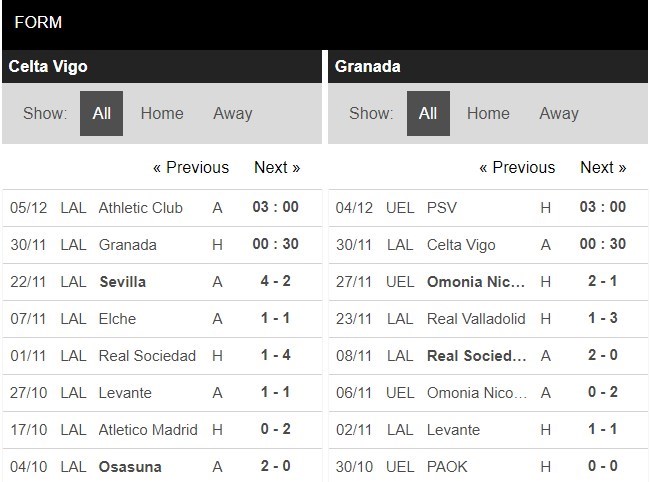The width and height of the screenshot is (650, 482).
Task: Click Atletico Madrid in Celta Vigo form
Action: 148,430
